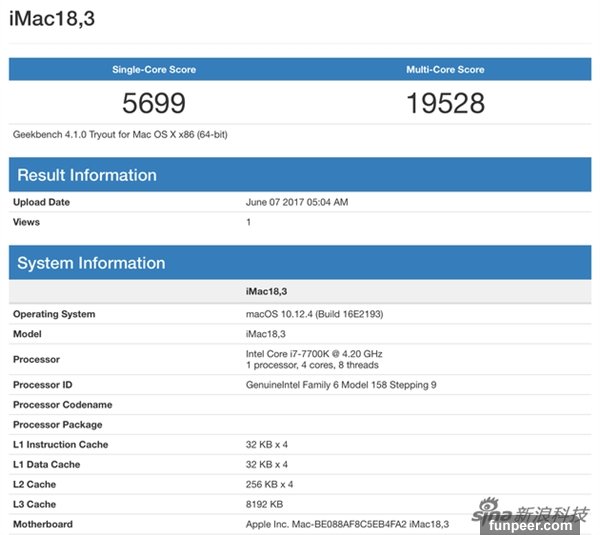Viewport: 600px width, 535px height.
Task: Click the Processor Codename row label
Action: pos(62,405)
